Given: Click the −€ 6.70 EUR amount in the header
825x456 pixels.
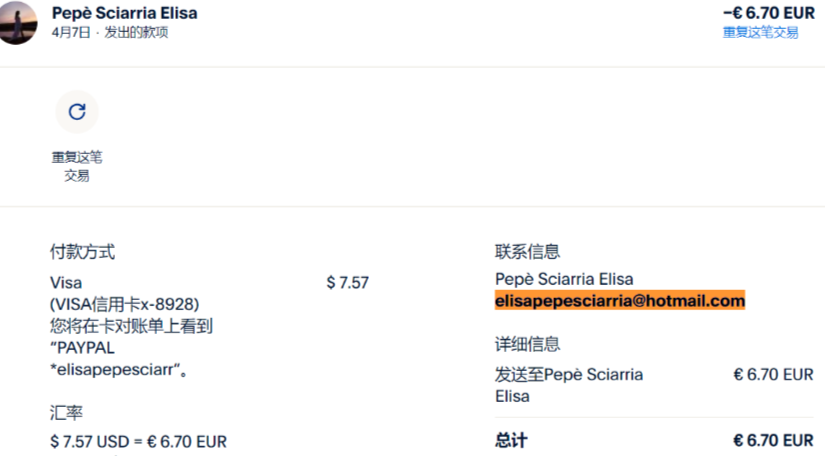Looking at the screenshot, I should (x=768, y=13).
